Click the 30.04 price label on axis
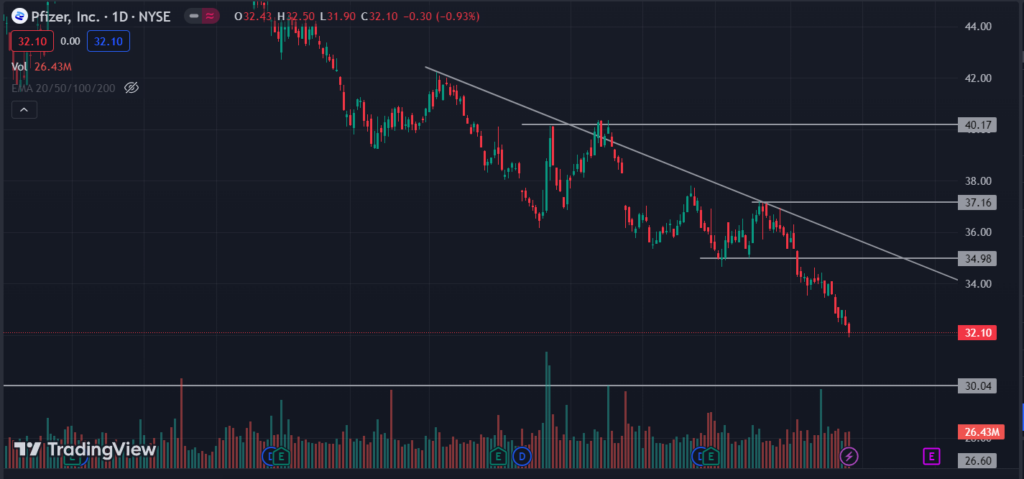Screen dimensions: 1024x479 [x=977, y=386]
